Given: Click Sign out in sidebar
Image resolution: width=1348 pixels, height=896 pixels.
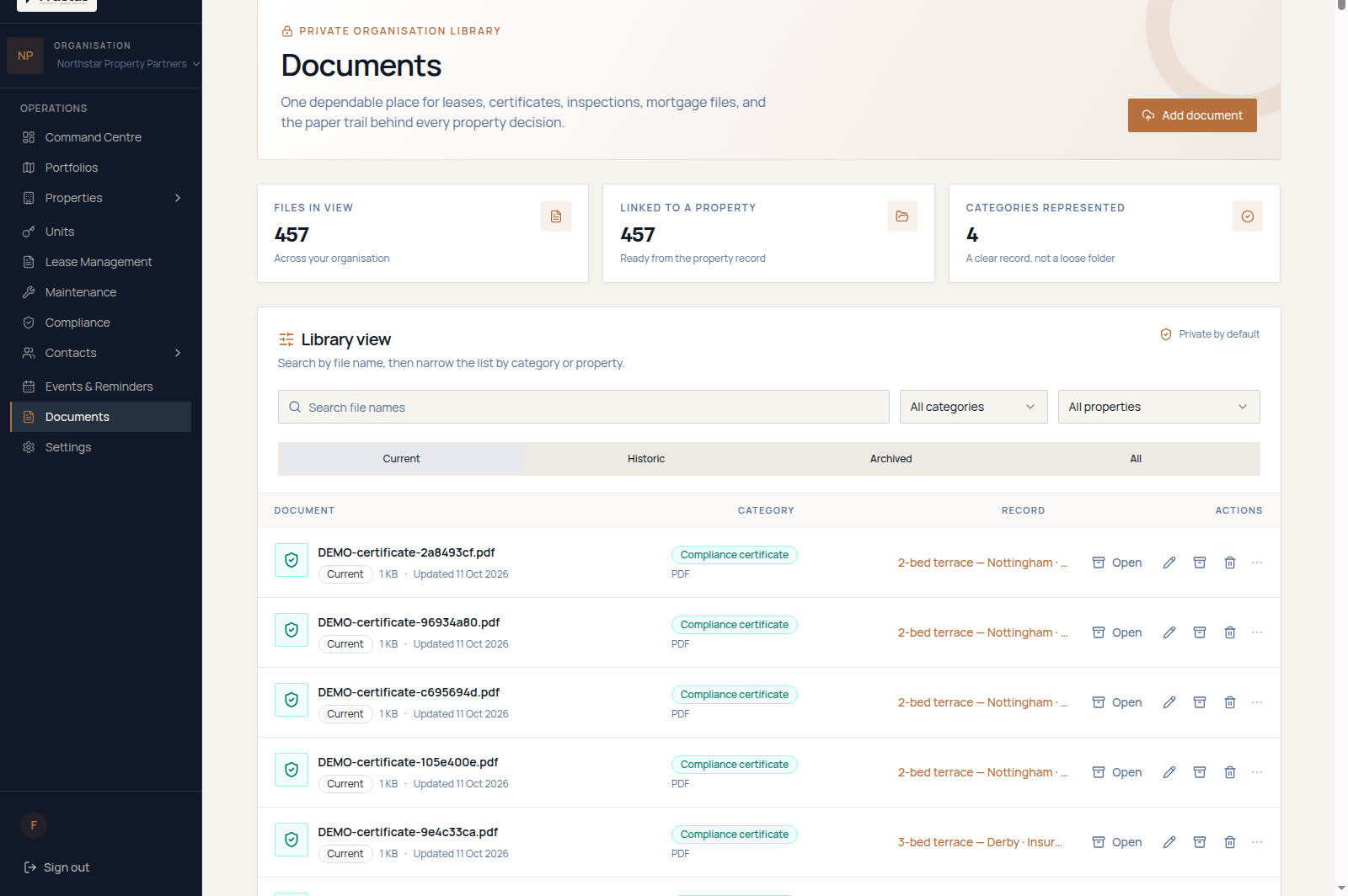Looking at the screenshot, I should 56,867.
